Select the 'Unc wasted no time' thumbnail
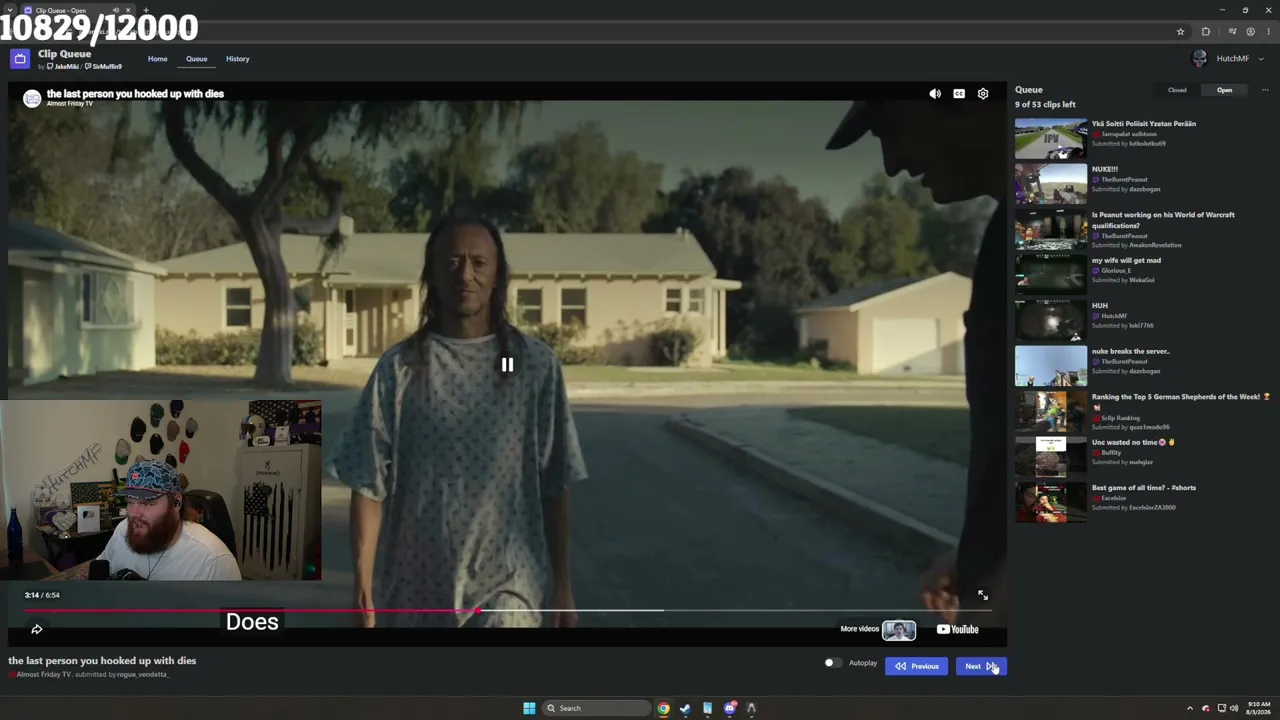The height and width of the screenshot is (720, 1280). [x=1051, y=457]
